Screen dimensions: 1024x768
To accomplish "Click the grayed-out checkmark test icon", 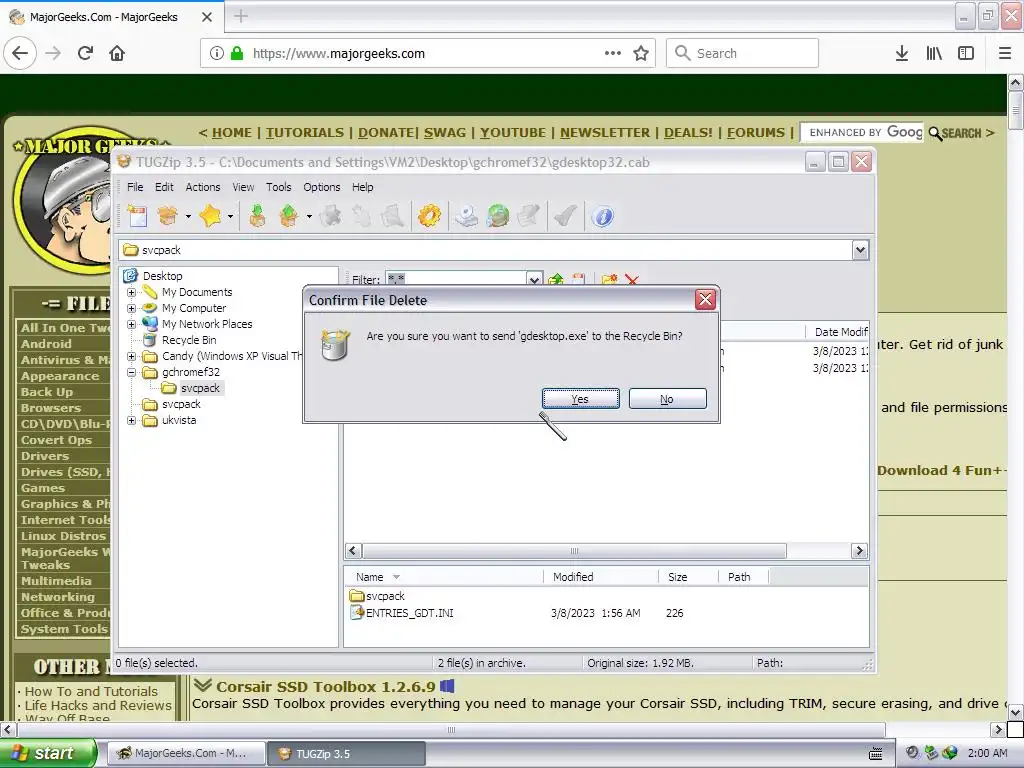I will (x=566, y=216).
